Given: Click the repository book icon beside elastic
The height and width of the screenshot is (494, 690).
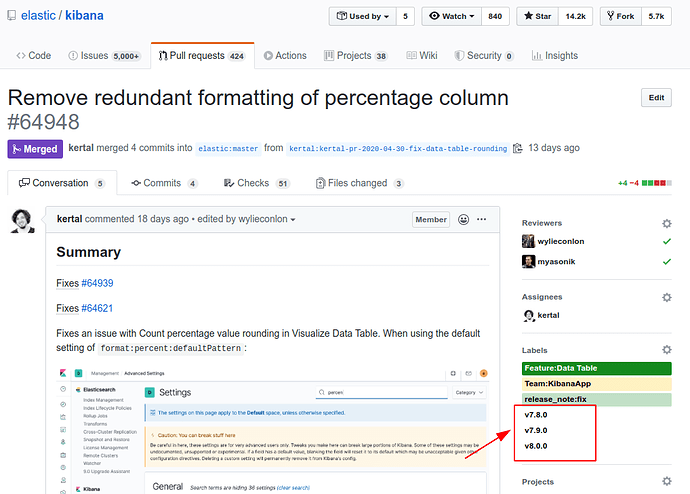Looking at the screenshot, I should click(x=12, y=16).
